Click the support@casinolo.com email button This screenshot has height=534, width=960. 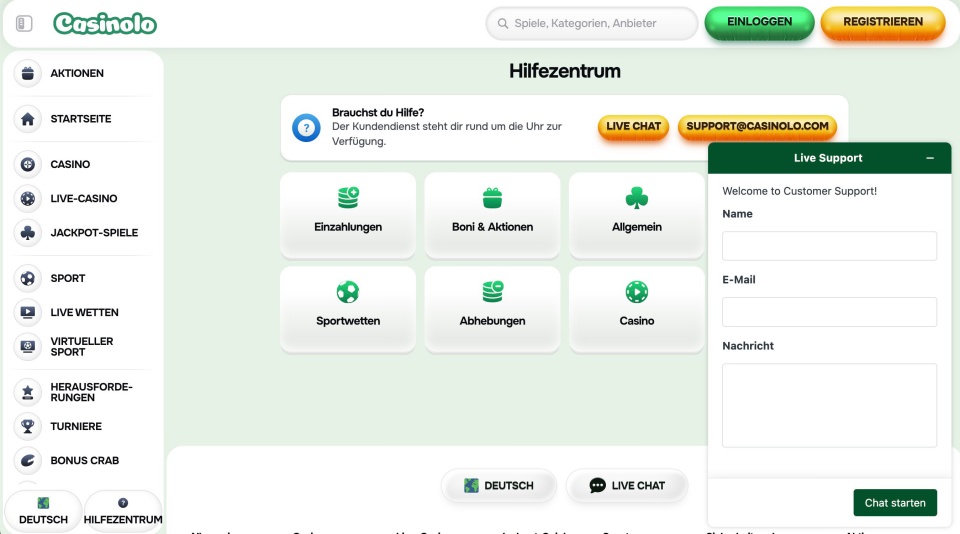[x=757, y=127]
